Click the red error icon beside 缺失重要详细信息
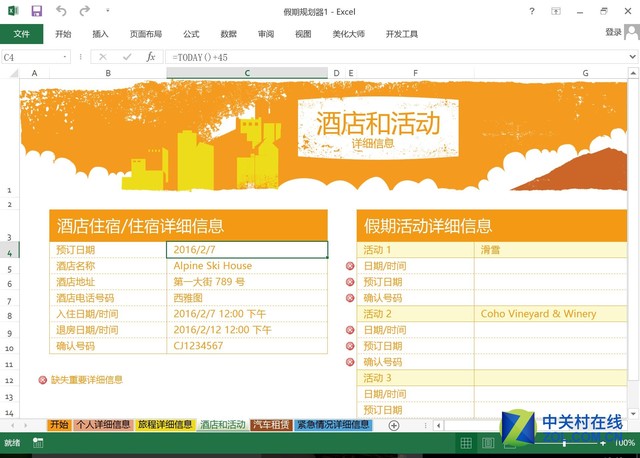Viewport: 640px width, 458px height. point(42,380)
